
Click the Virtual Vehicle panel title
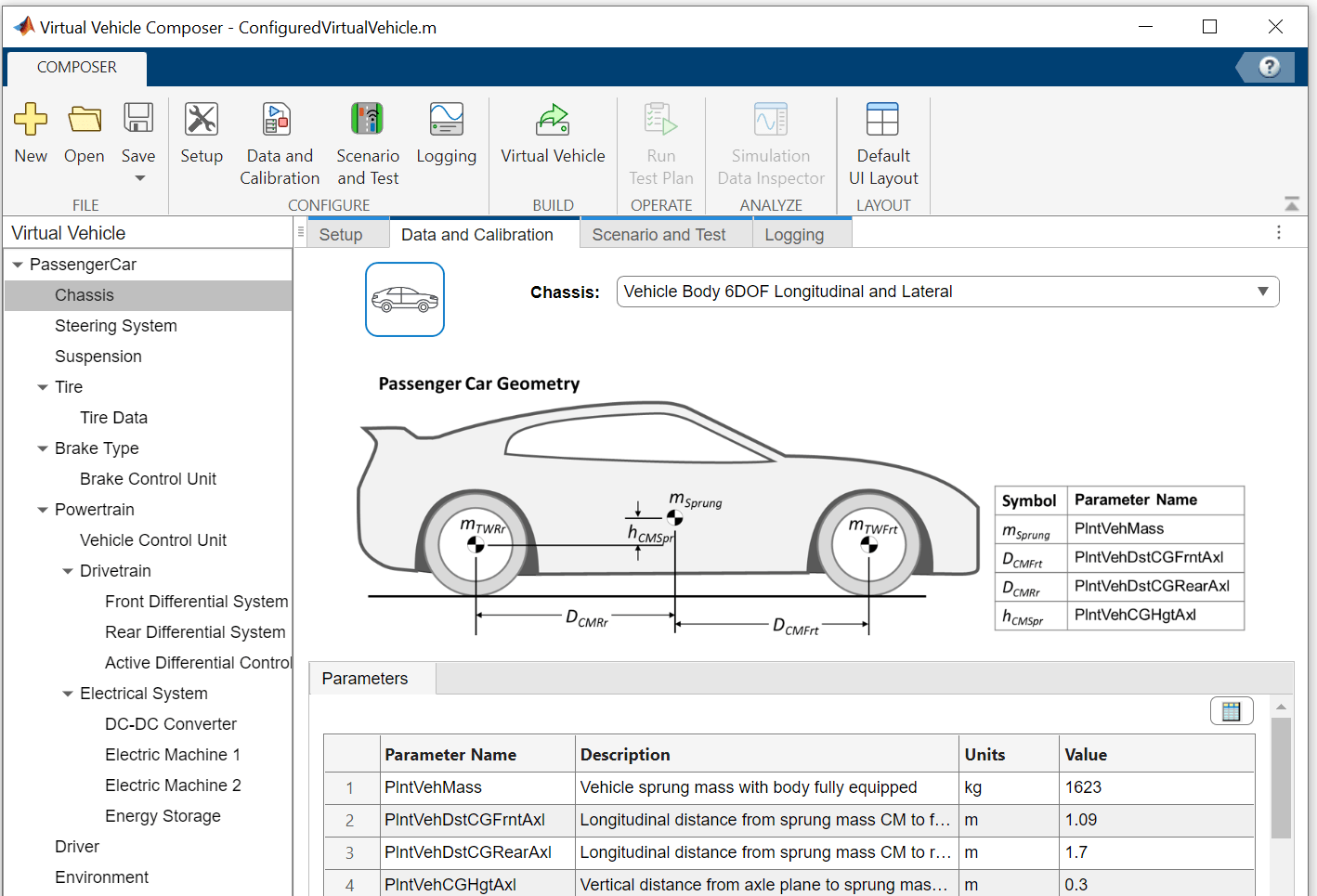tap(69, 233)
